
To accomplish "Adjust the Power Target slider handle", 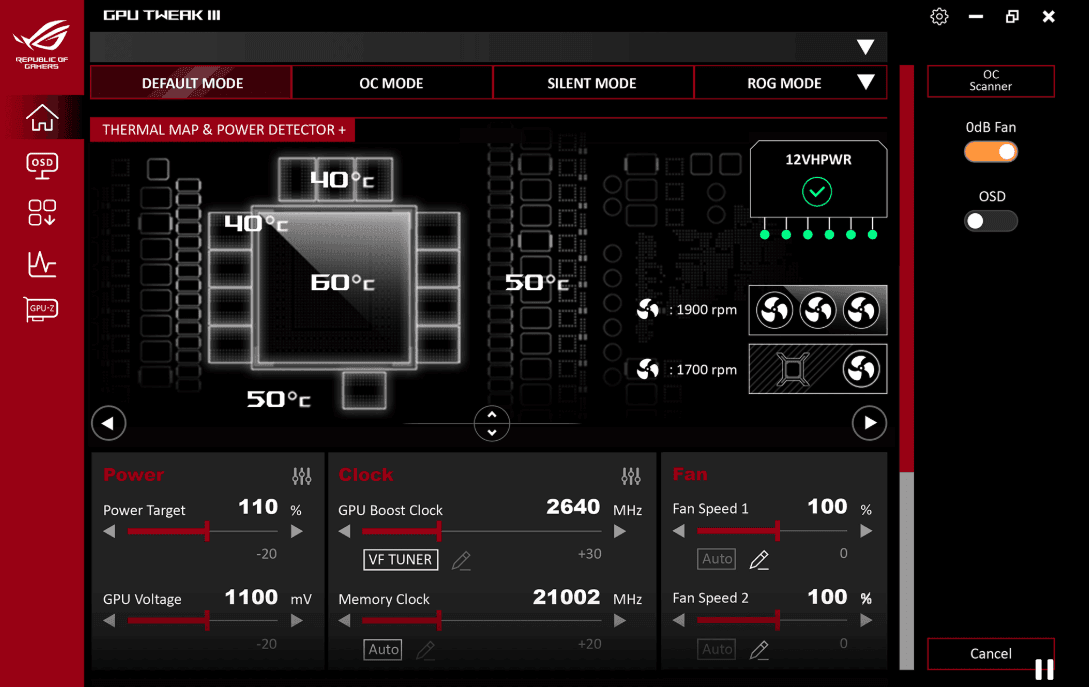I will 207,531.
